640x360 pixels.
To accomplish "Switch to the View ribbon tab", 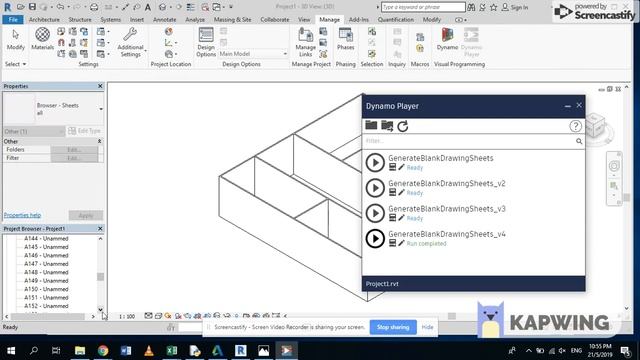I will 304,20.
